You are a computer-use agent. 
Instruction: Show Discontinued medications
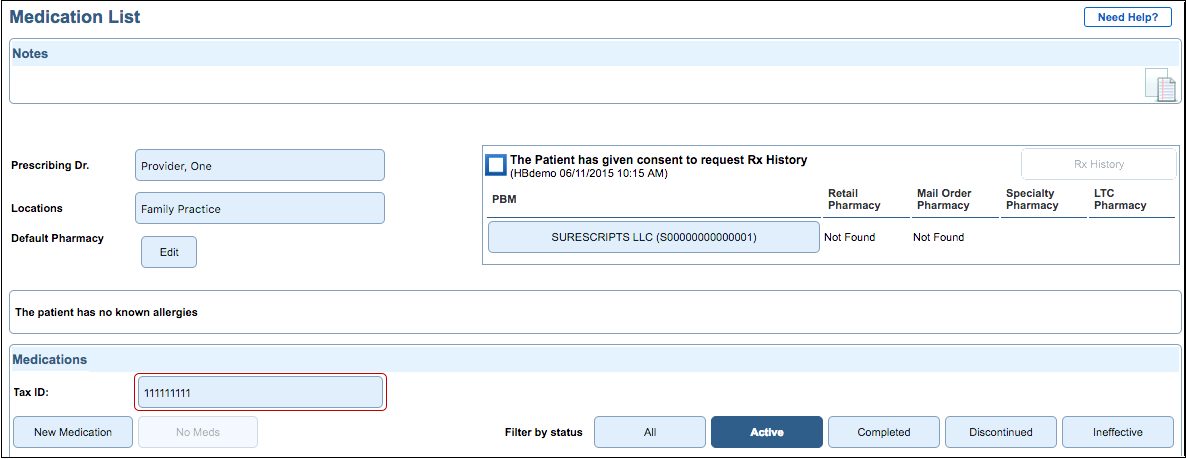[x=1000, y=432]
